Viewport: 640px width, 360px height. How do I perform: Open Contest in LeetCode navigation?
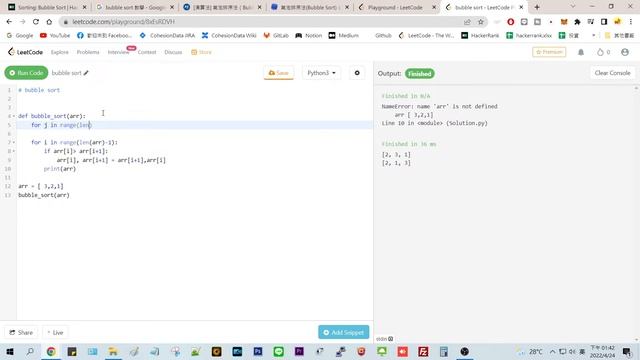coord(147,52)
